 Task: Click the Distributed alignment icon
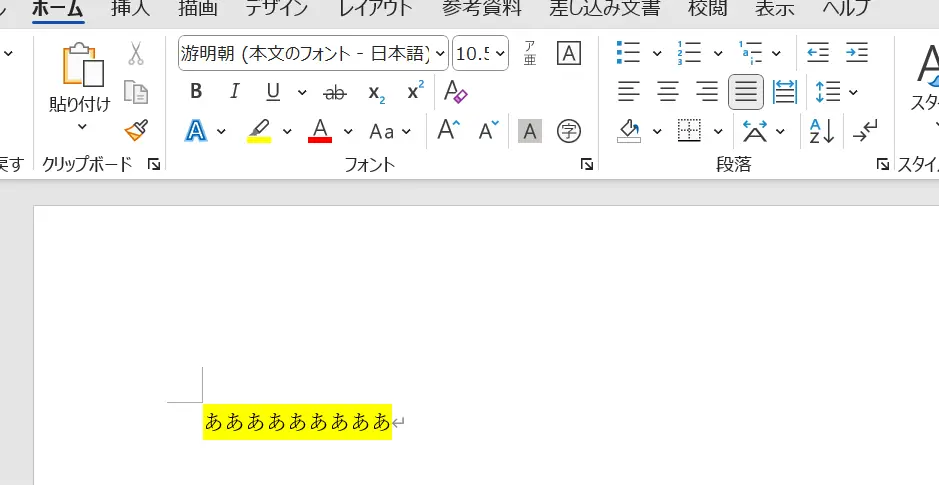pos(784,92)
